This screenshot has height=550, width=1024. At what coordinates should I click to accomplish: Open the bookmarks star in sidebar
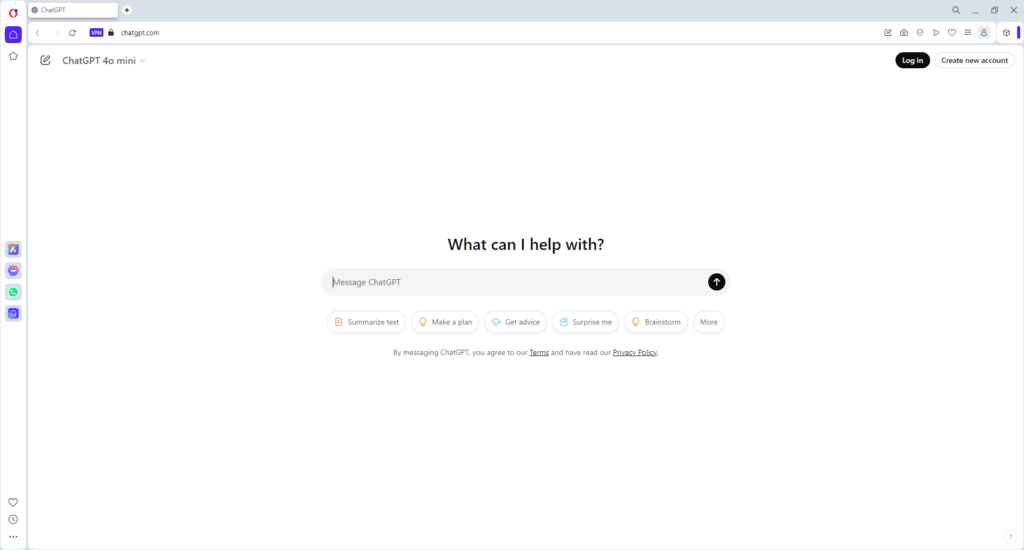[13, 56]
